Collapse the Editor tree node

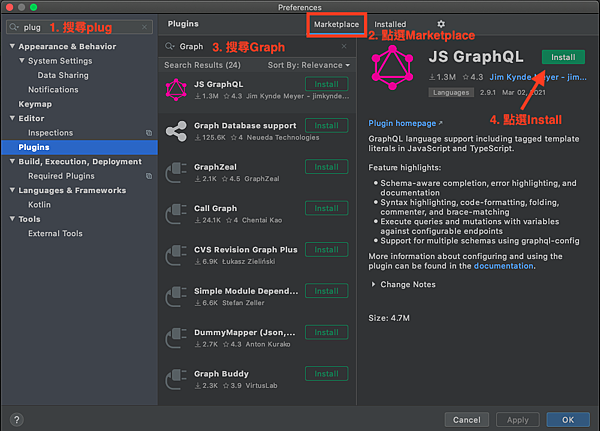(12, 118)
